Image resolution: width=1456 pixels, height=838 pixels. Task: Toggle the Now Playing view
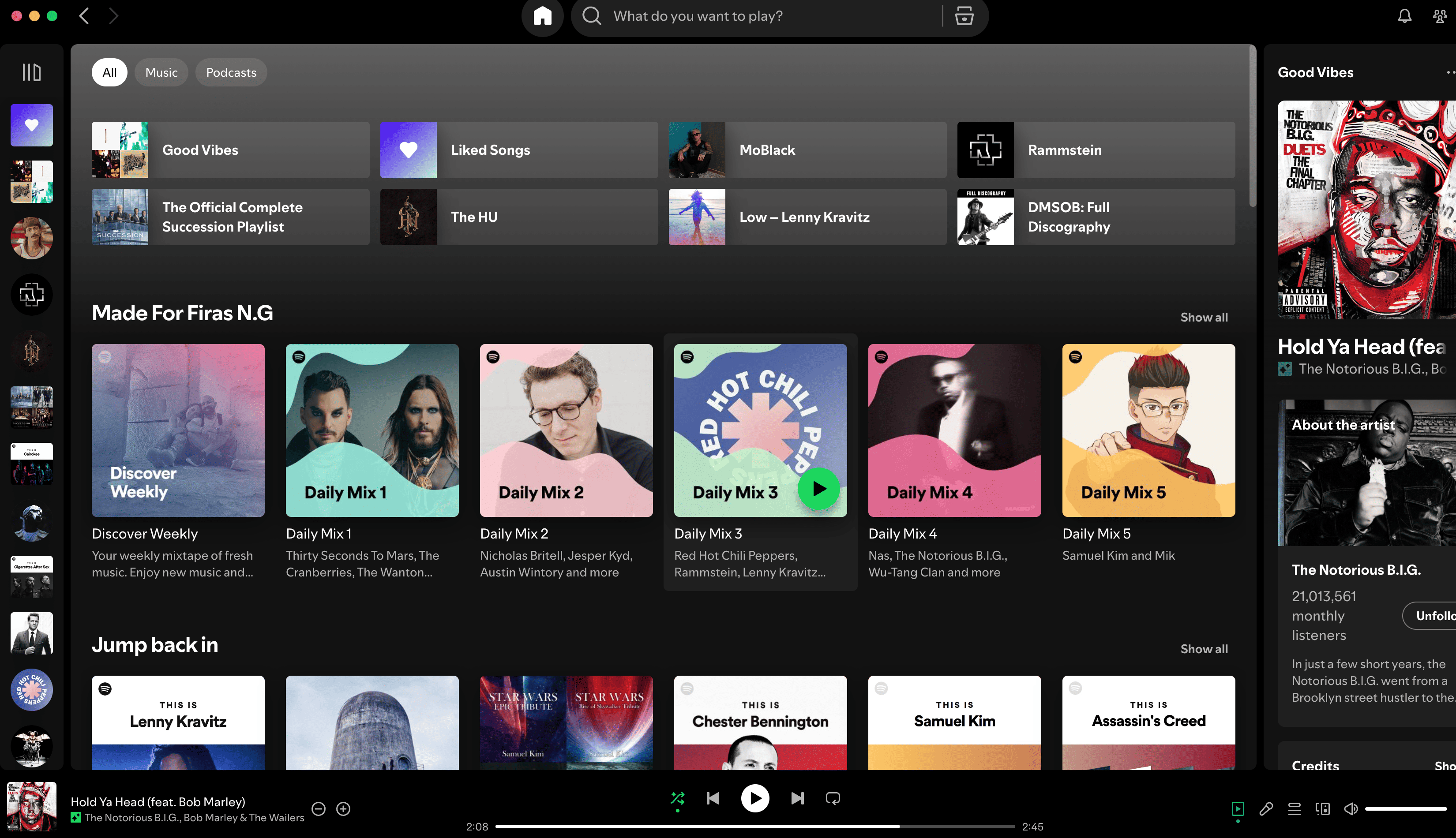(1238, 808)
